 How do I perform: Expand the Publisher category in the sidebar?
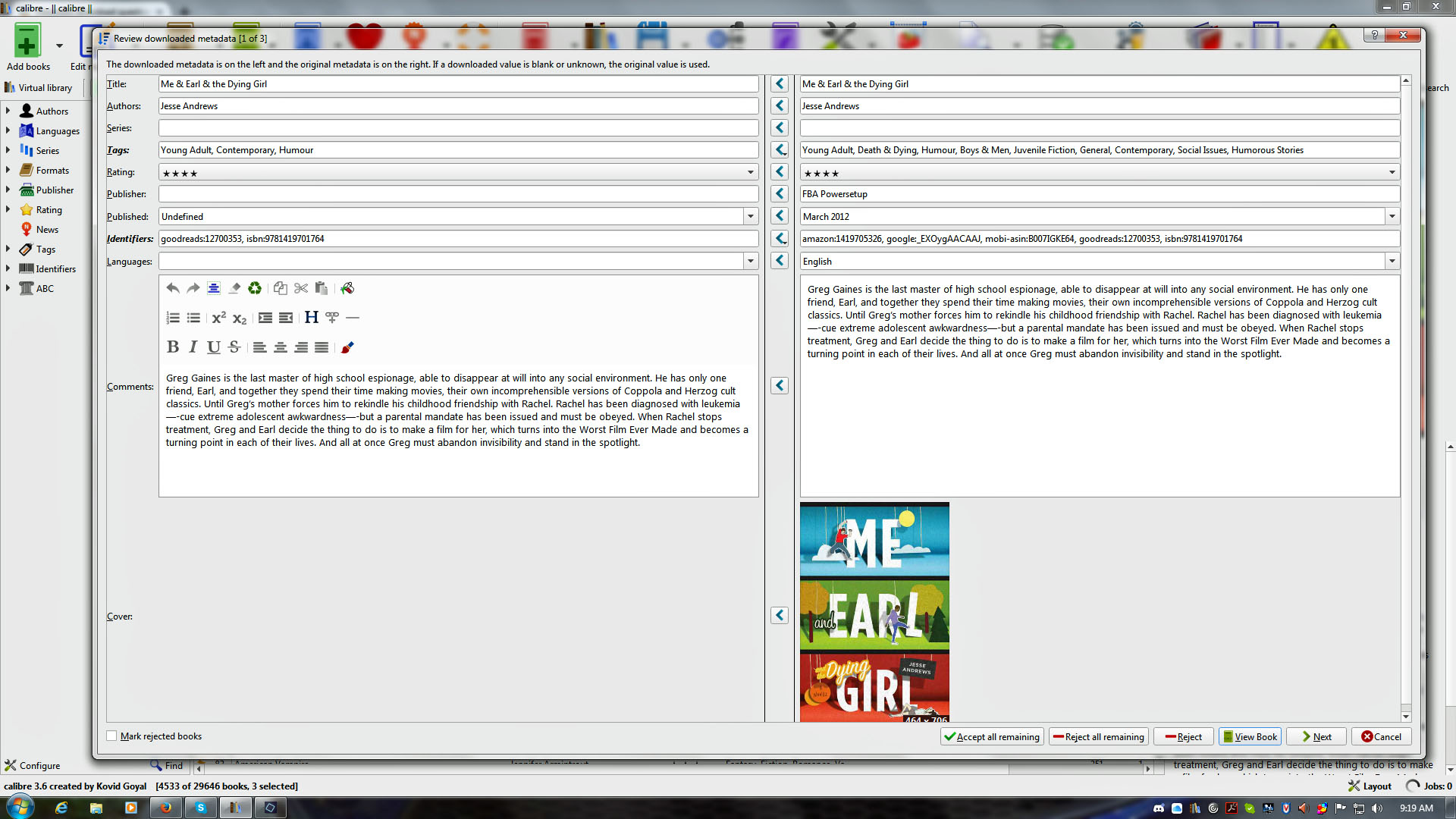[8, 190]
